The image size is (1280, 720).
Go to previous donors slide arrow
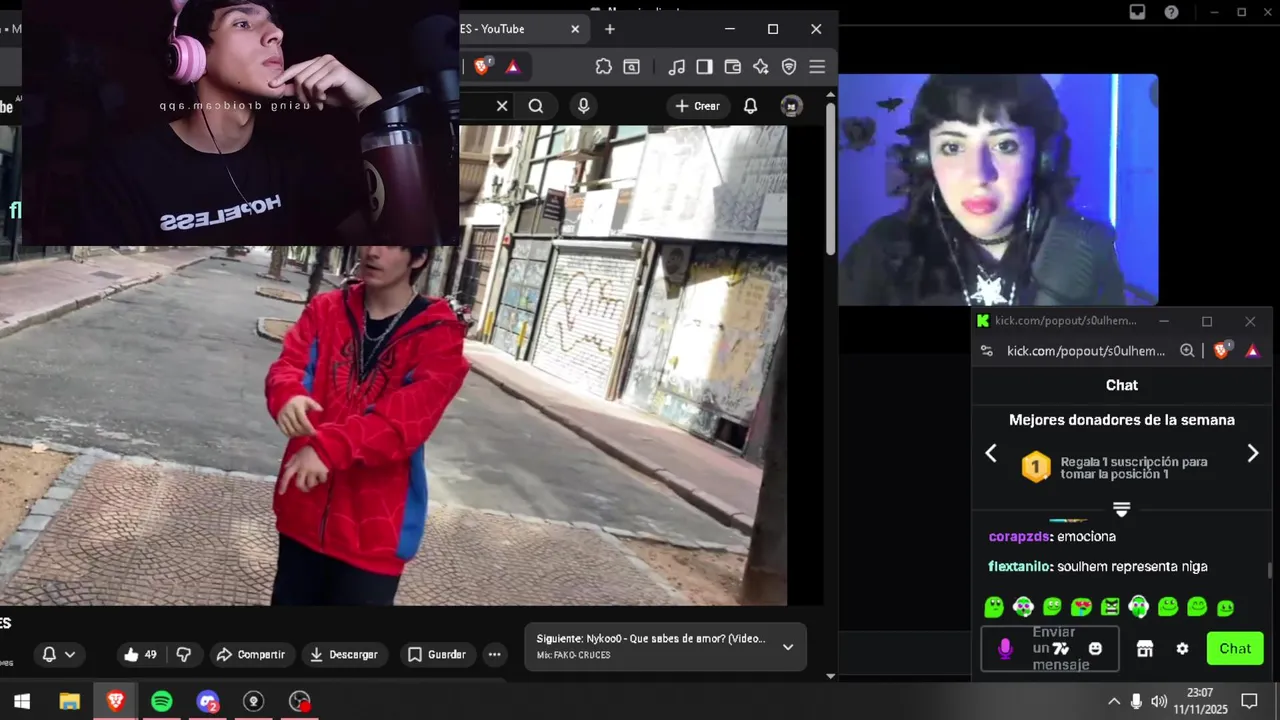(x=991, y=454)
